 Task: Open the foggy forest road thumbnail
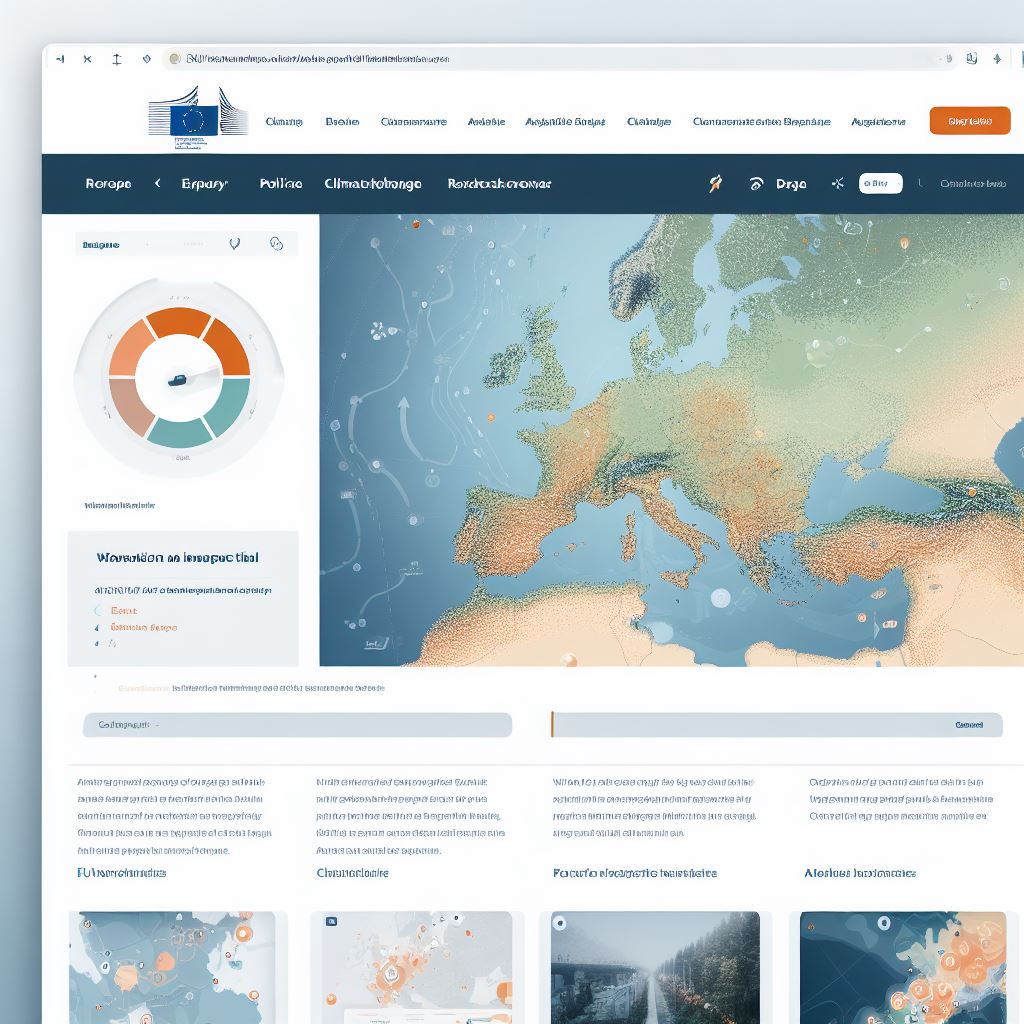pos(655,966)
